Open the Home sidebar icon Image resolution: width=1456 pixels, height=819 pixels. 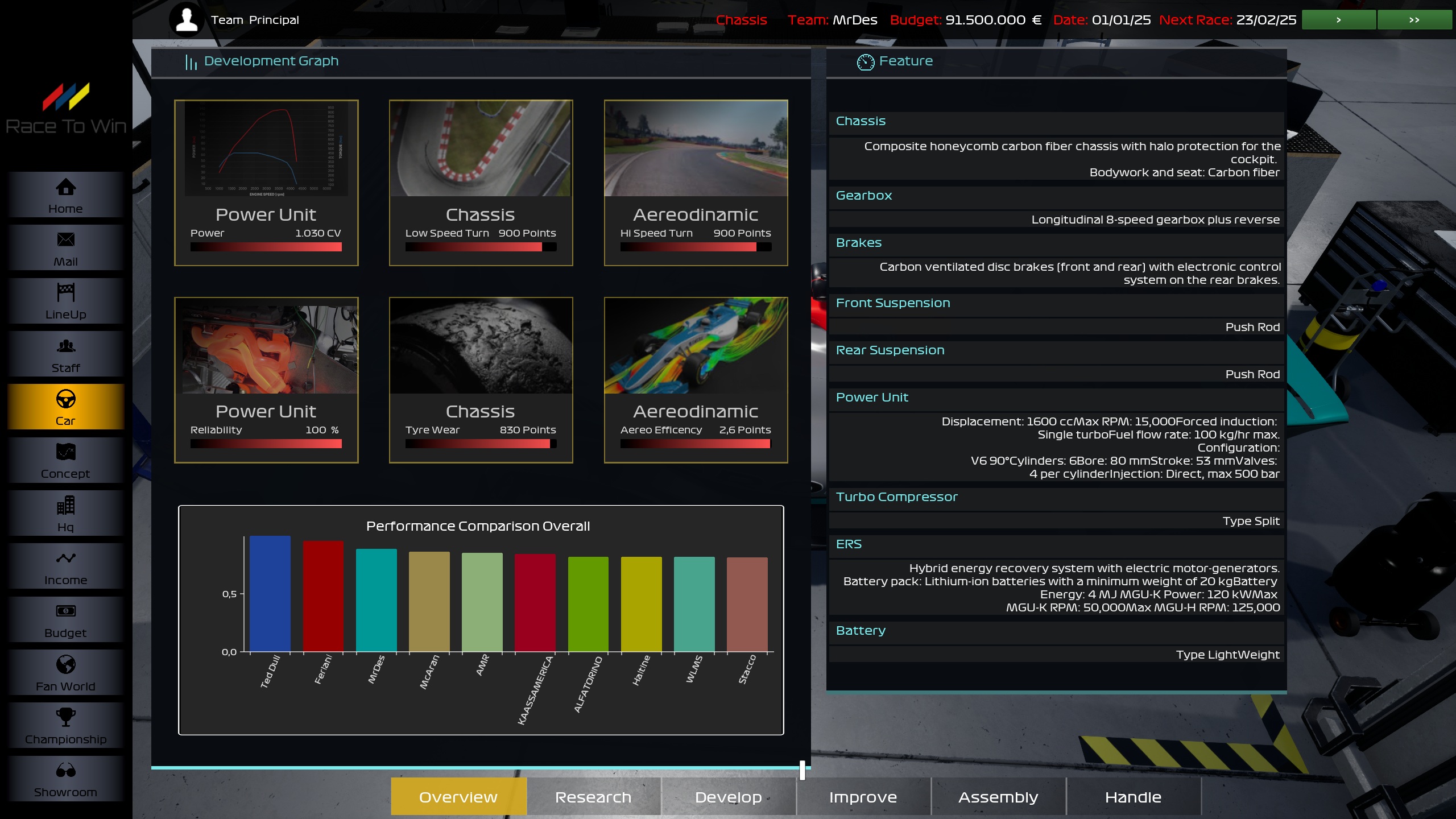point(65,187)
